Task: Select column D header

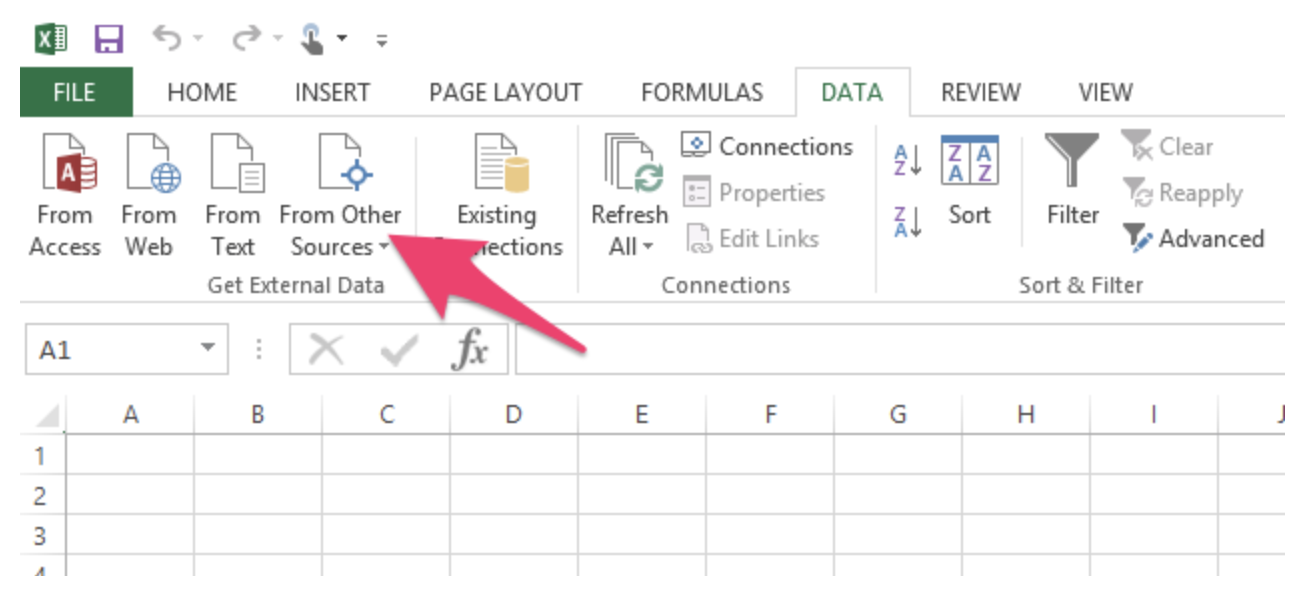Action: point(513,415)
